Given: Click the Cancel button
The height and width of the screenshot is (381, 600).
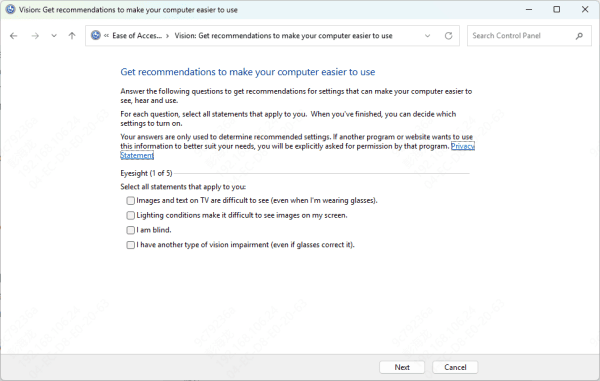Looking at the screenshot, I should pyautogui.click(x=455, y=367).
